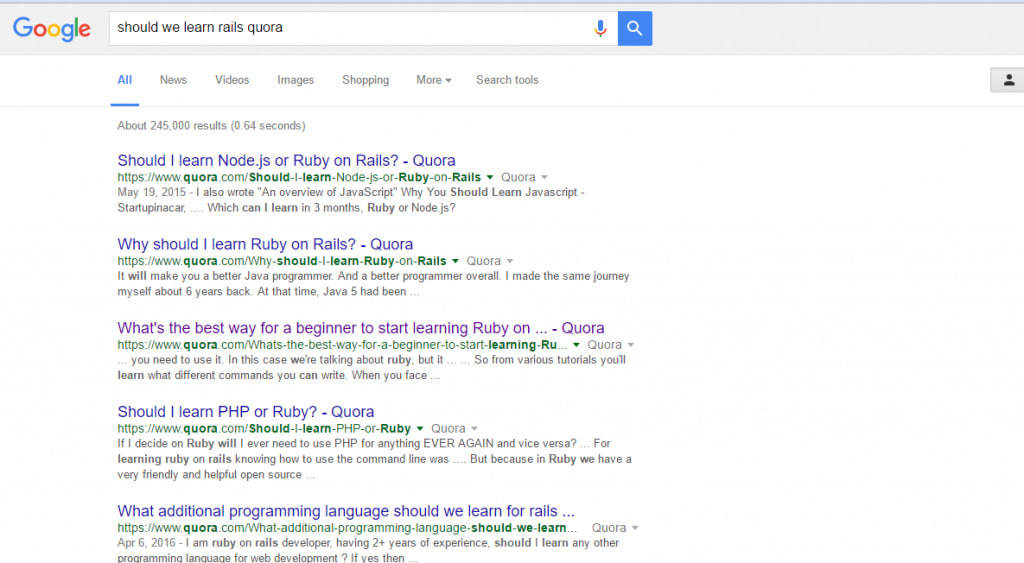The height and width of the screenshot is (563, 1024).
Task: Expand green arrow beside Whats-the-best-way URL
Action: (x=576, y=345)
